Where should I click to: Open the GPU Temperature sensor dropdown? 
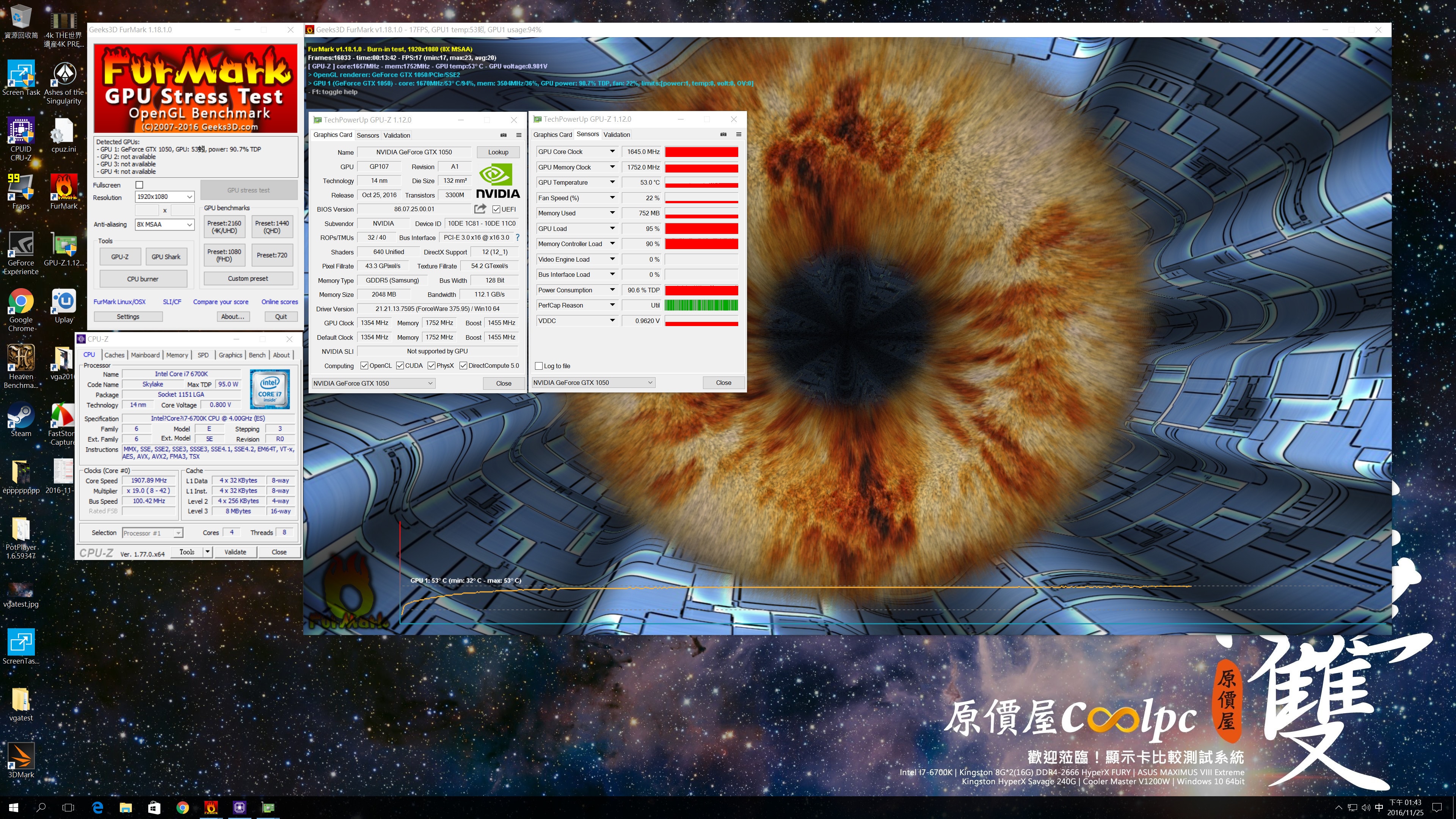[x=612, y=182]
